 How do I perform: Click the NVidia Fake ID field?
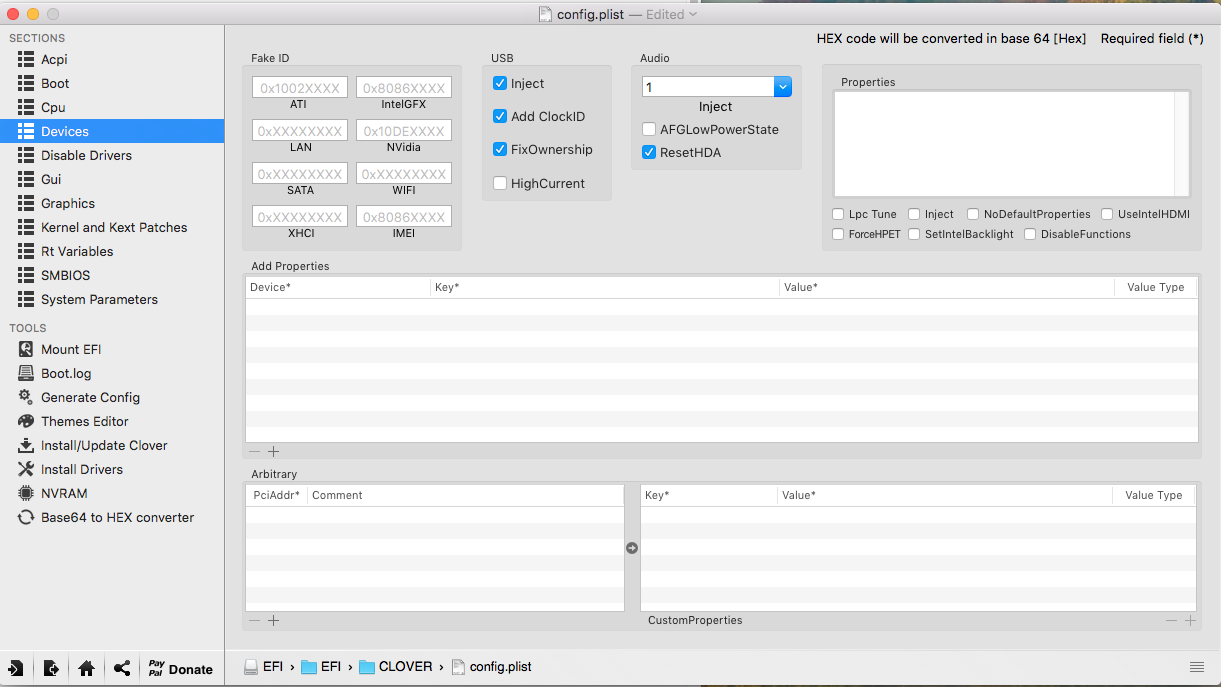pyautogui.click(x=404, y=130)
